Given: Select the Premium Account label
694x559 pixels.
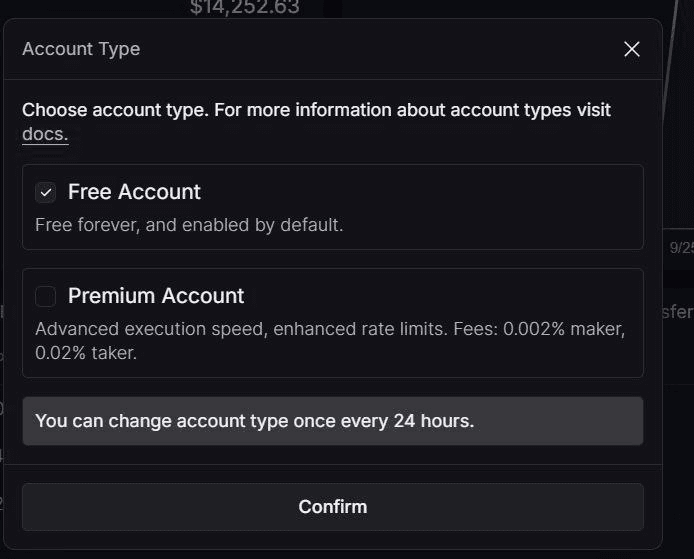Looking at the screenshot, I should (156, 296).
